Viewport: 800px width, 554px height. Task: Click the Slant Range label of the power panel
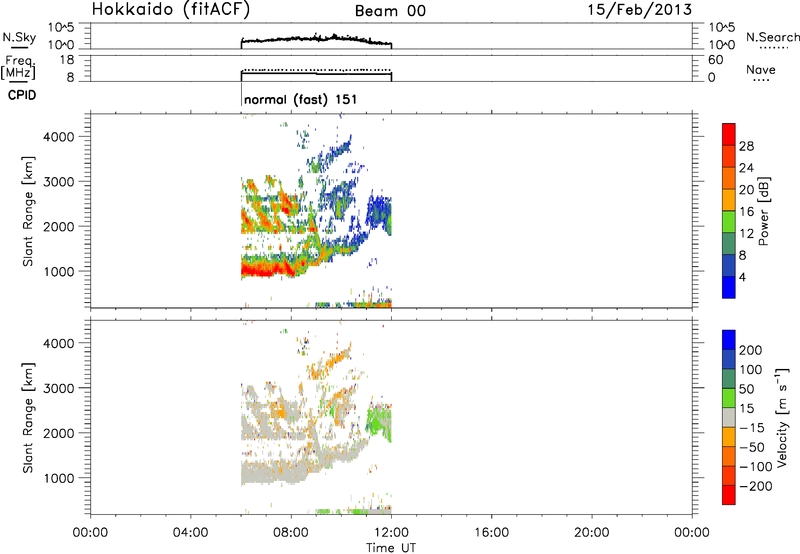coord(28,211)
